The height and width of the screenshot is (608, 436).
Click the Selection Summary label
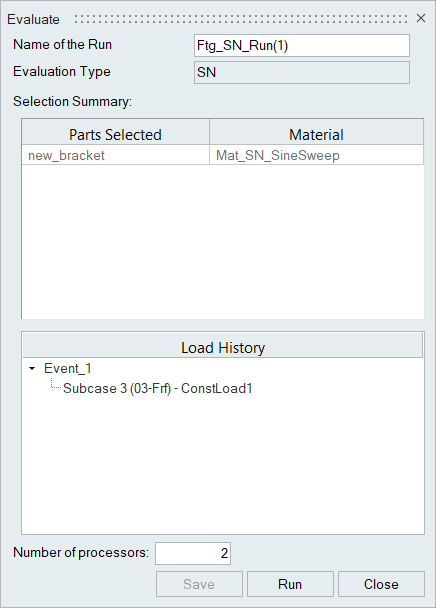click(73, 102)
